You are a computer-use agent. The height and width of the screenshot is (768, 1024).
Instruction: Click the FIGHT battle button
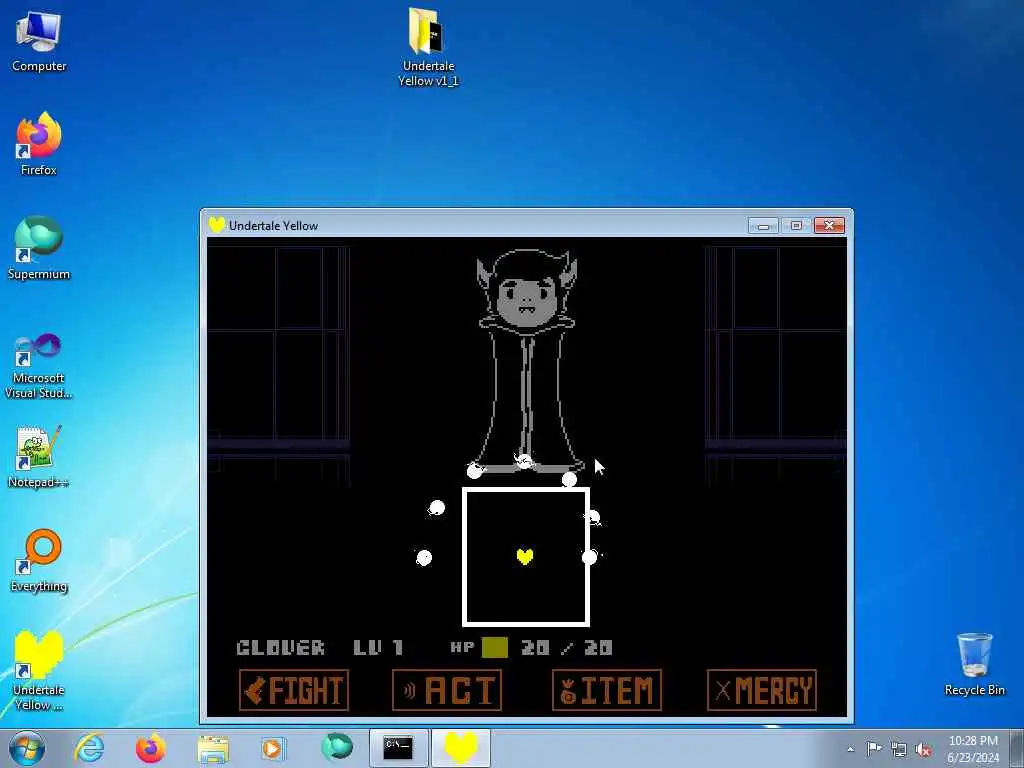pos(294,690)
